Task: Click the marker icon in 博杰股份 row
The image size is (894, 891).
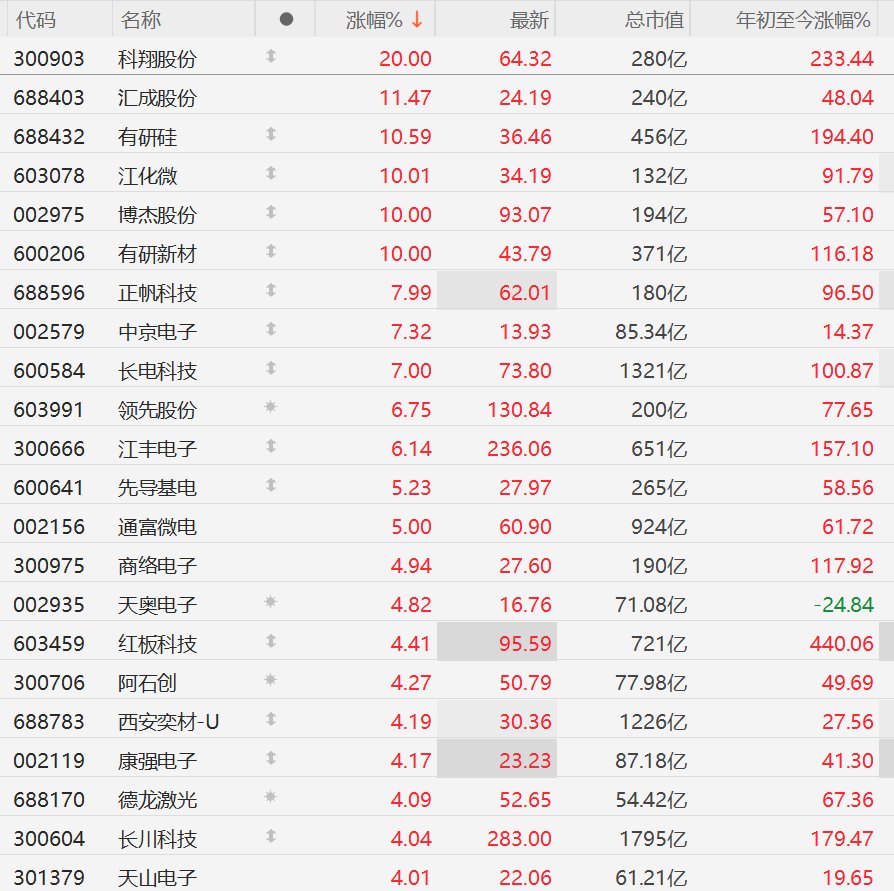Action: click(271, 213)
